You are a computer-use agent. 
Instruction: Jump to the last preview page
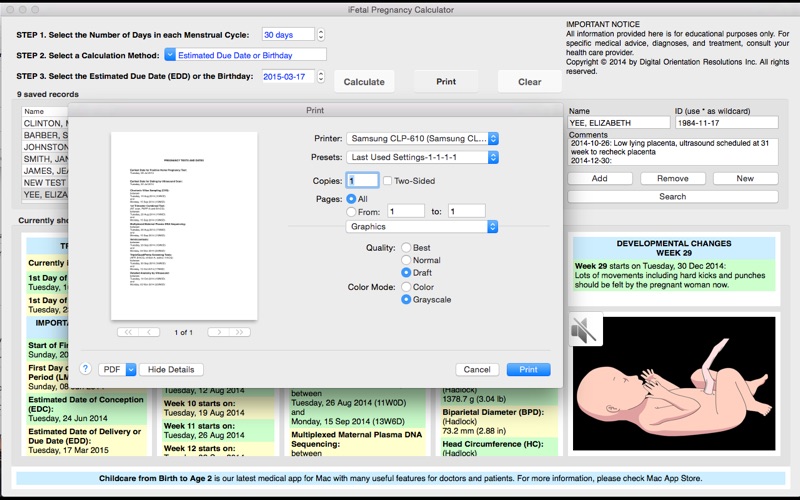(x=239, y=332)
